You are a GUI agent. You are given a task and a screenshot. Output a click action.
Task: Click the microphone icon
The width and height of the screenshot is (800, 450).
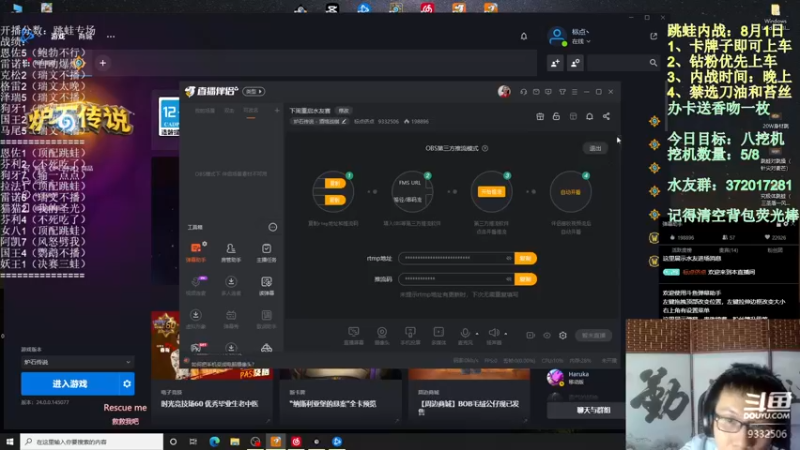coord(465,333)
